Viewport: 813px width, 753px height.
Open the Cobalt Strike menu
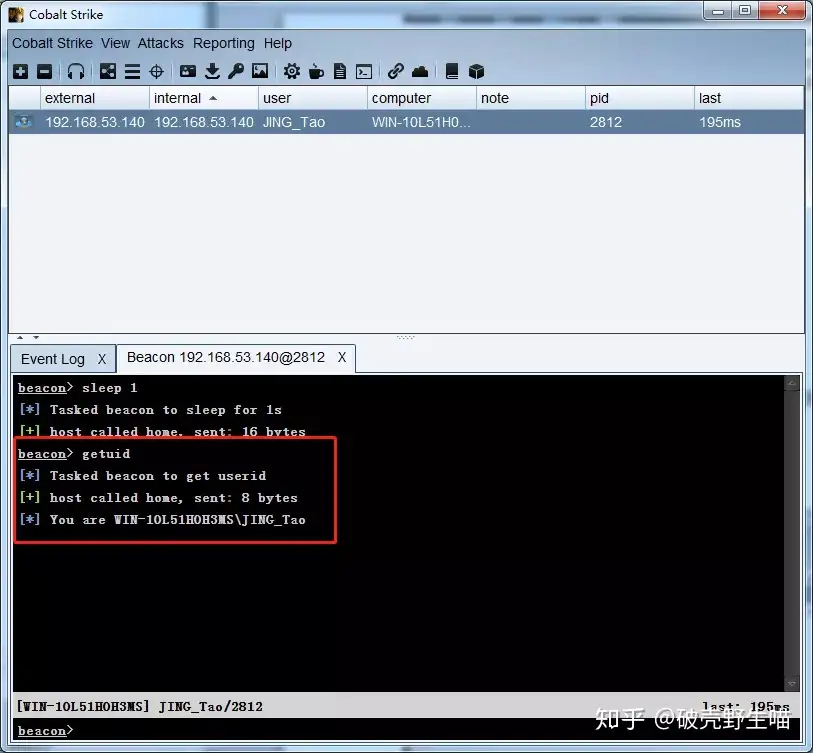(52, 43)
